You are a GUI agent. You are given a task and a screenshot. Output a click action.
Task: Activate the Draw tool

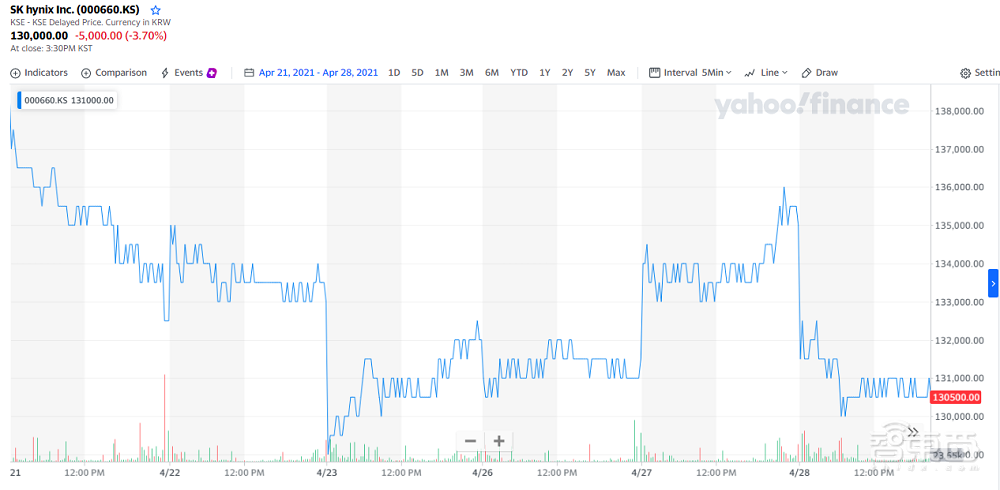(820, 73)
